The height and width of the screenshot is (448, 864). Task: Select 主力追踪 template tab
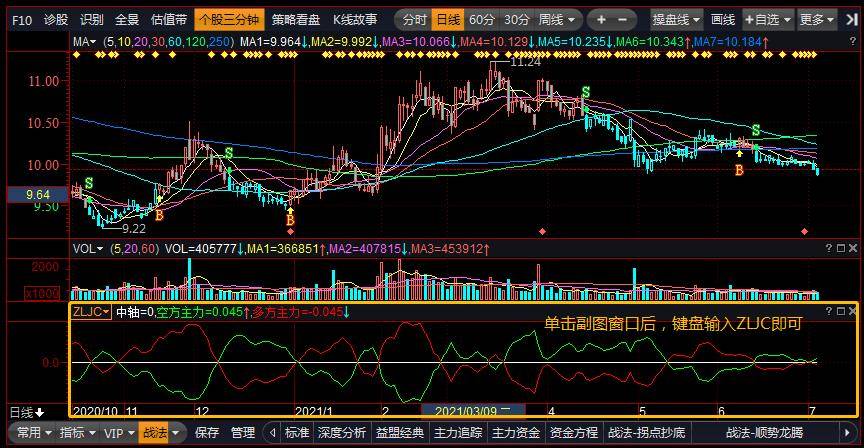click(x=458, y=433)
